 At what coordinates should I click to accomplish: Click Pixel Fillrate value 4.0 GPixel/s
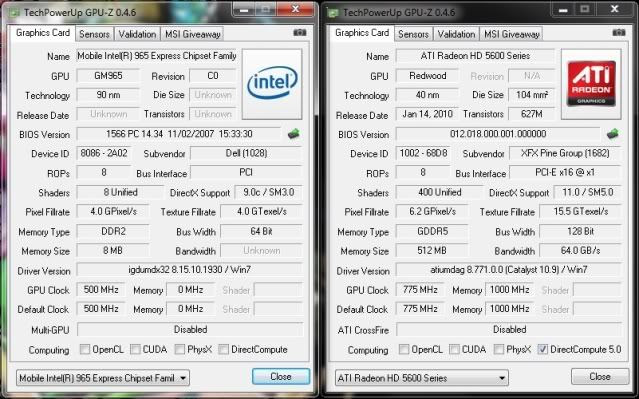tap(113, 212)
